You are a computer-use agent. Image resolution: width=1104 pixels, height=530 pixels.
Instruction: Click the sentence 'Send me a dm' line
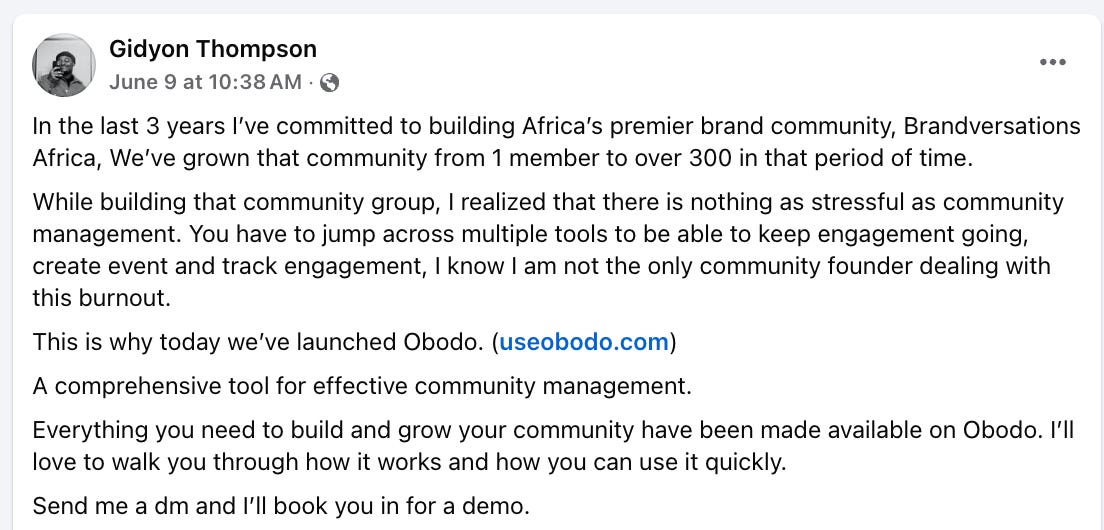click(281, 505)
